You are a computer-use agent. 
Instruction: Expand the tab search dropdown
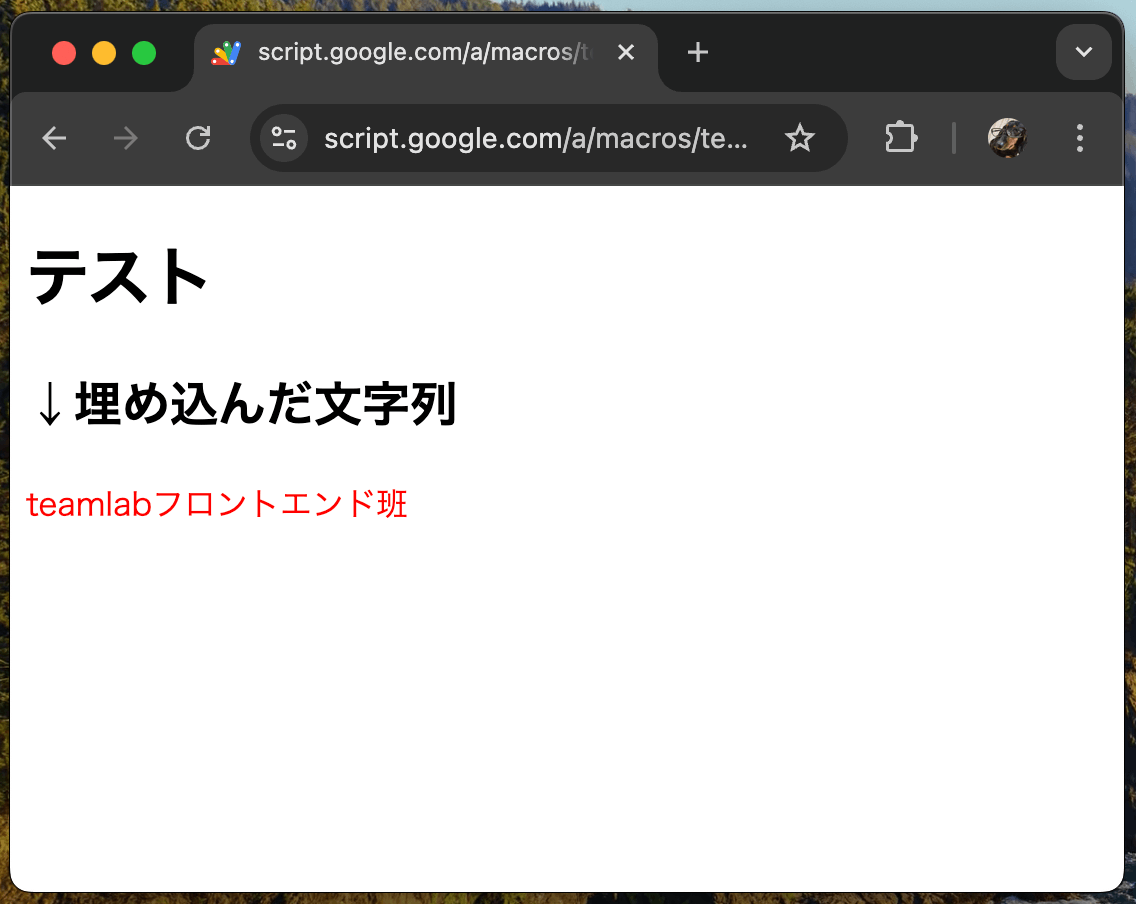pos(1084,52)
